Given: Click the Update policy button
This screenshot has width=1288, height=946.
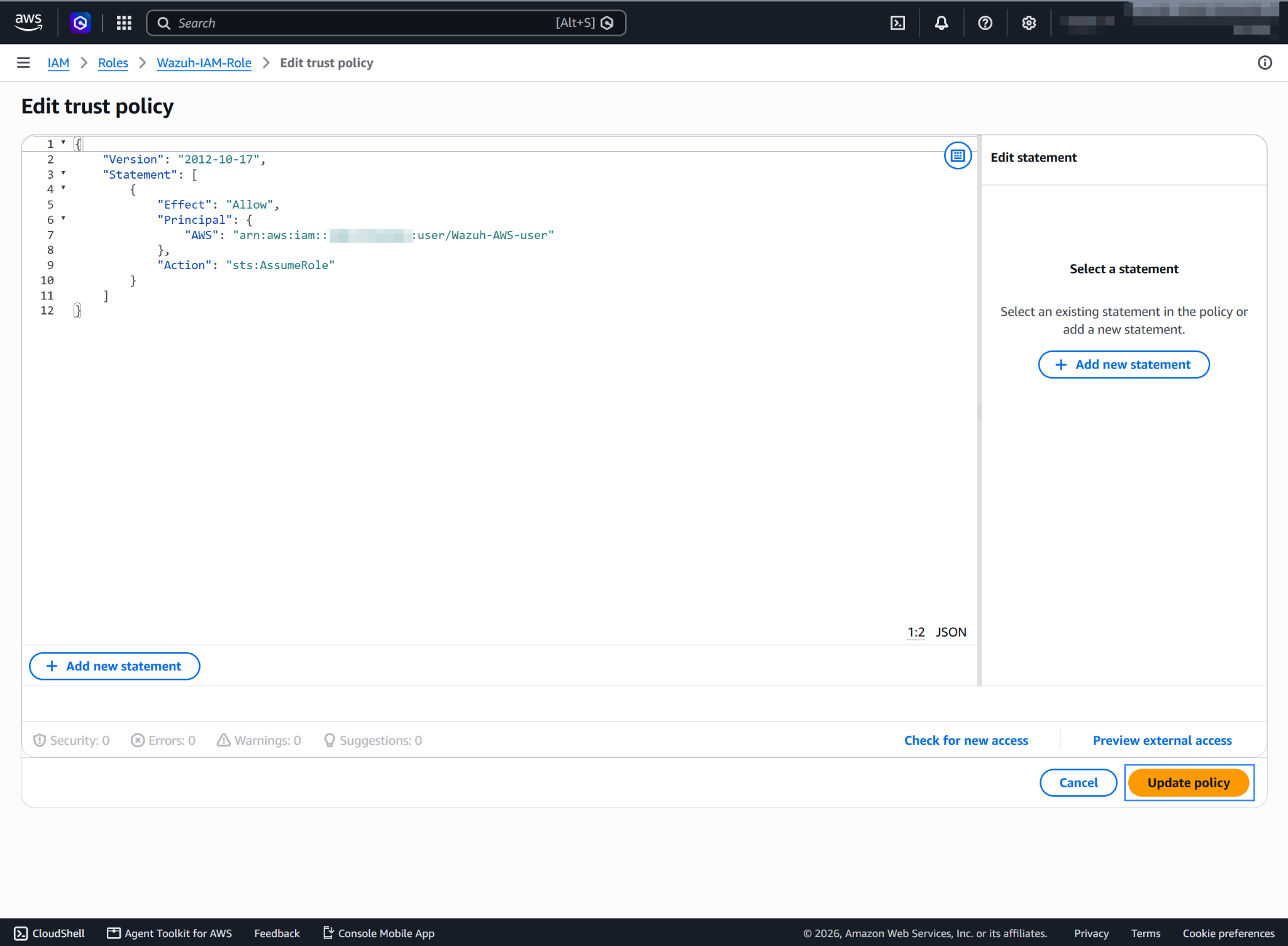Looking at the screenshot, I should tap(1189, 782).
